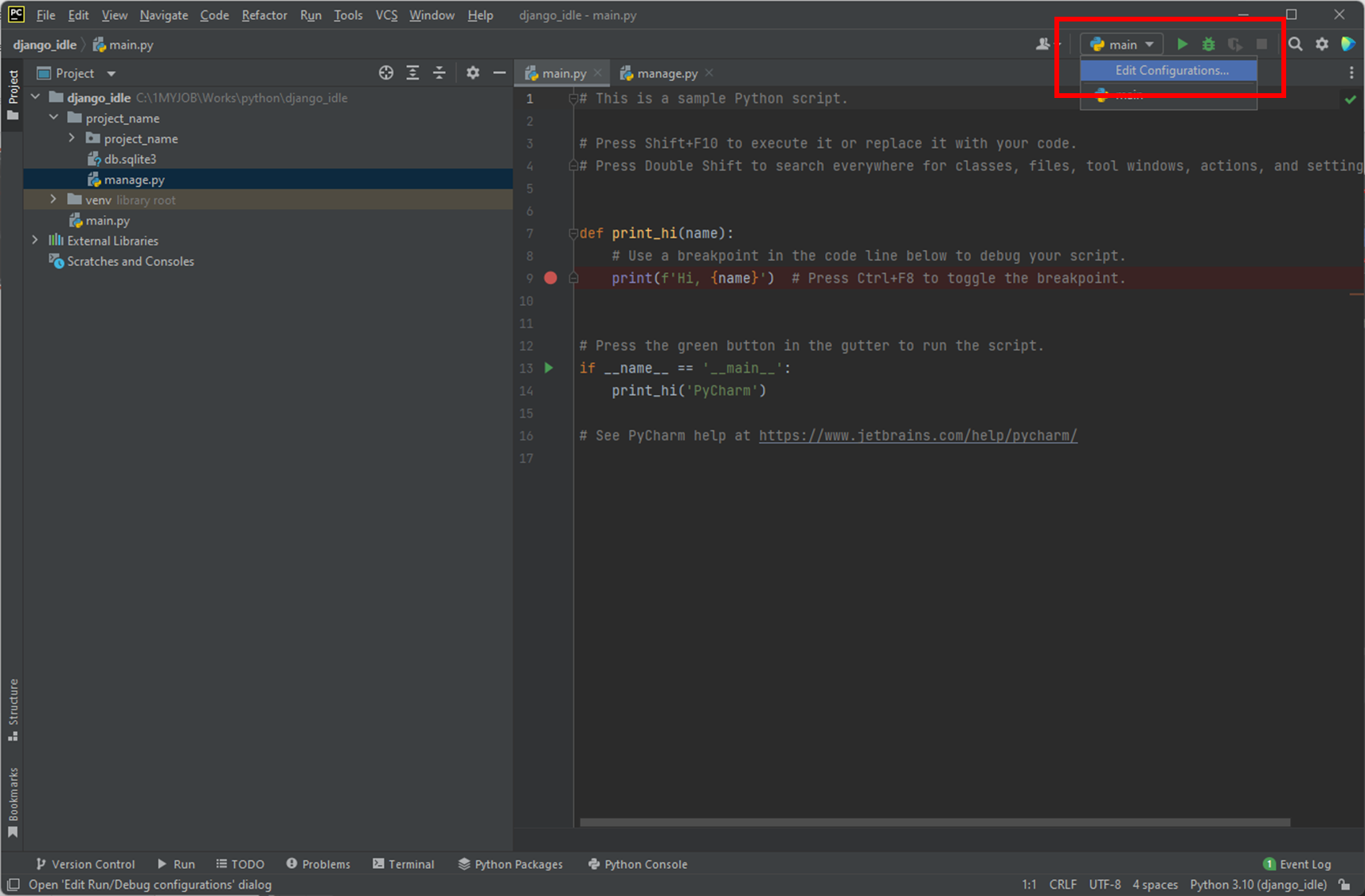Click Expand All icon in Project panel
Image resolution: width=1365 pixels, height=896 pixels.
coord(413,73)
